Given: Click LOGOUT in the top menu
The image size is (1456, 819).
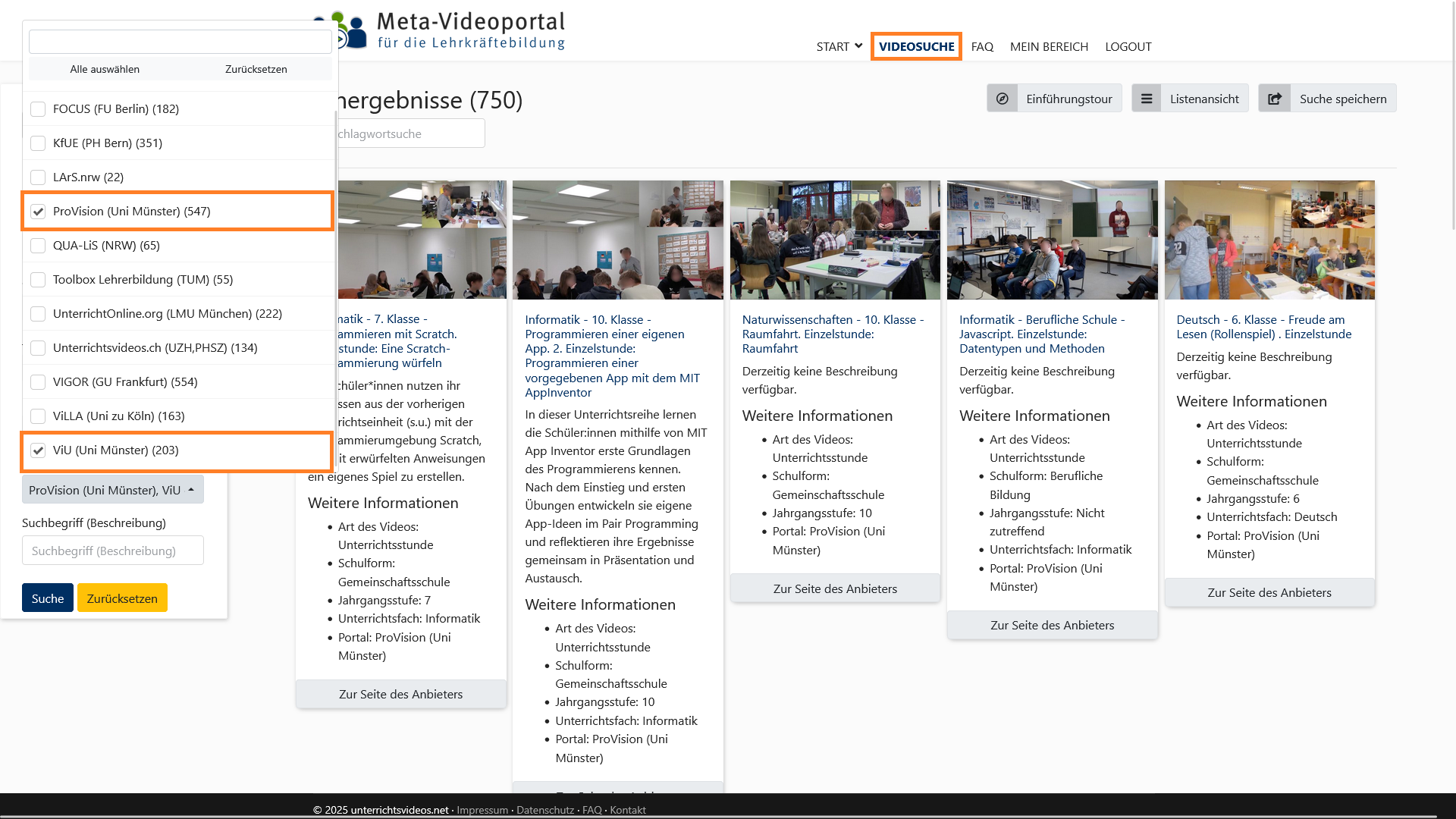Looking at the screenshot, I should (1128, 46).
